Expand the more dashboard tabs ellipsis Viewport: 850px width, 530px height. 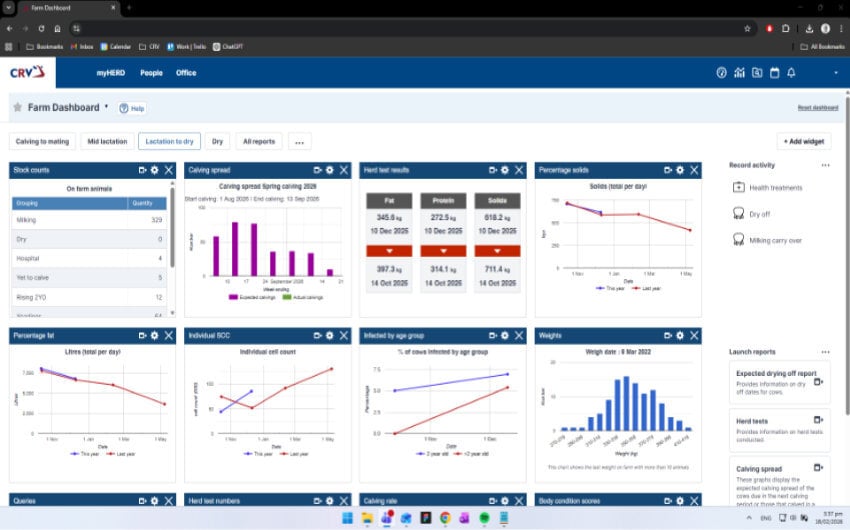[x=299, y=142]
